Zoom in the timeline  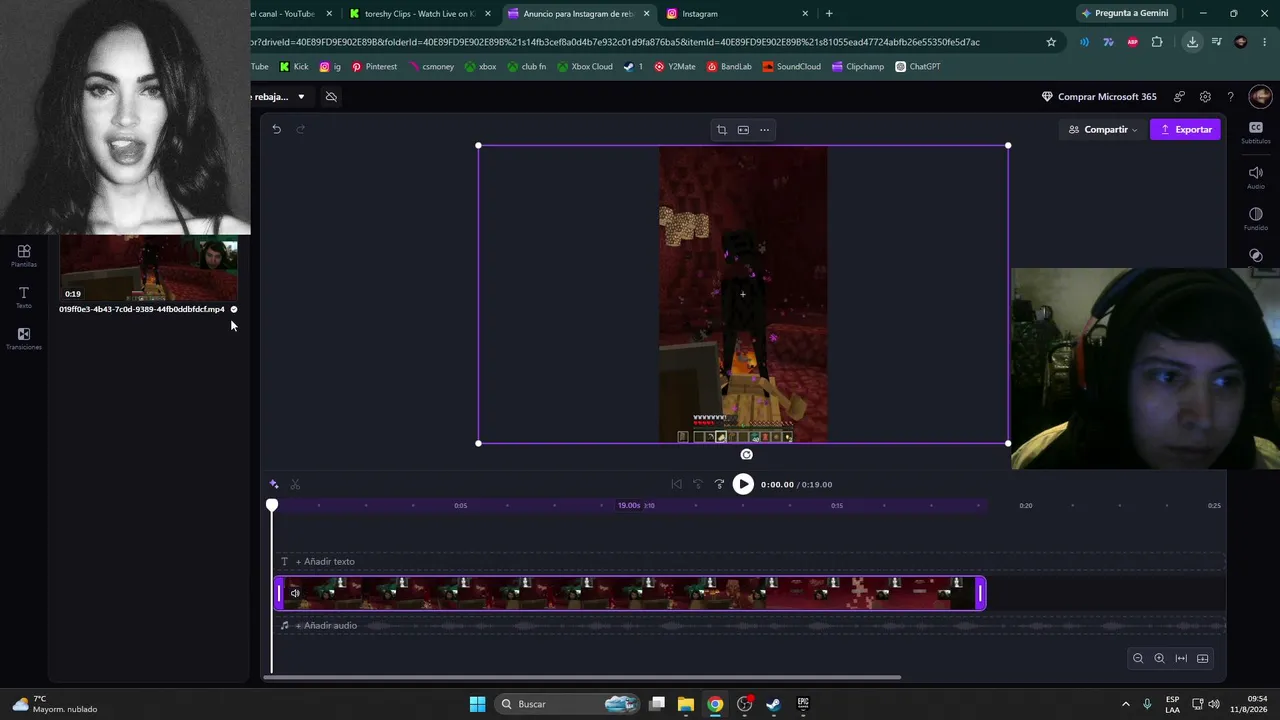(x=1159, y=658)
